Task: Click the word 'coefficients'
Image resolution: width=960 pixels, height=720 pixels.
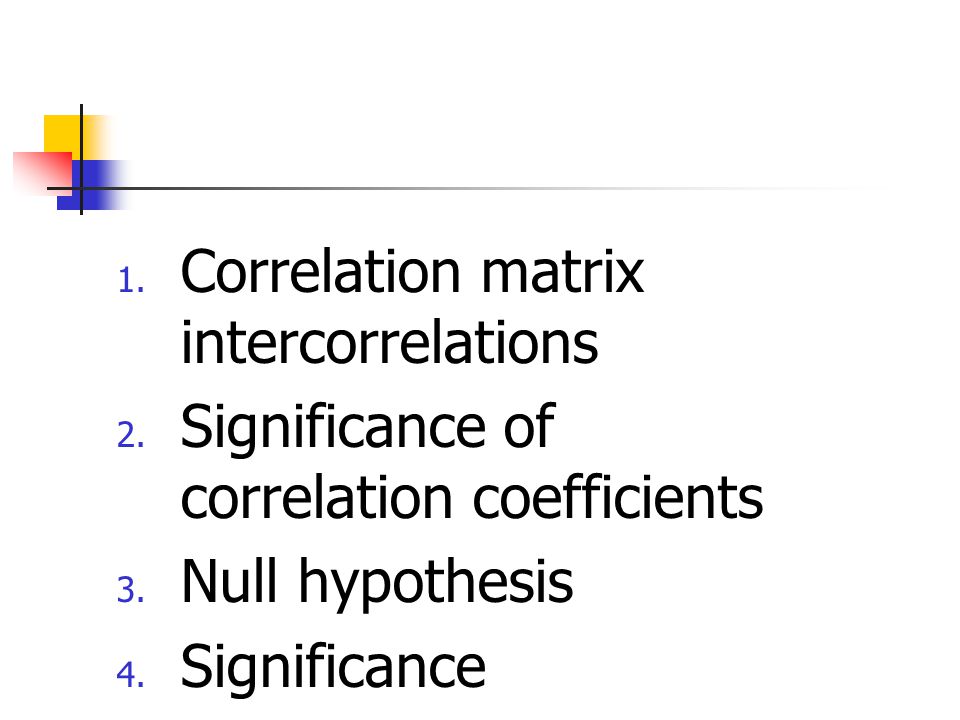Action: click(618, 497)
